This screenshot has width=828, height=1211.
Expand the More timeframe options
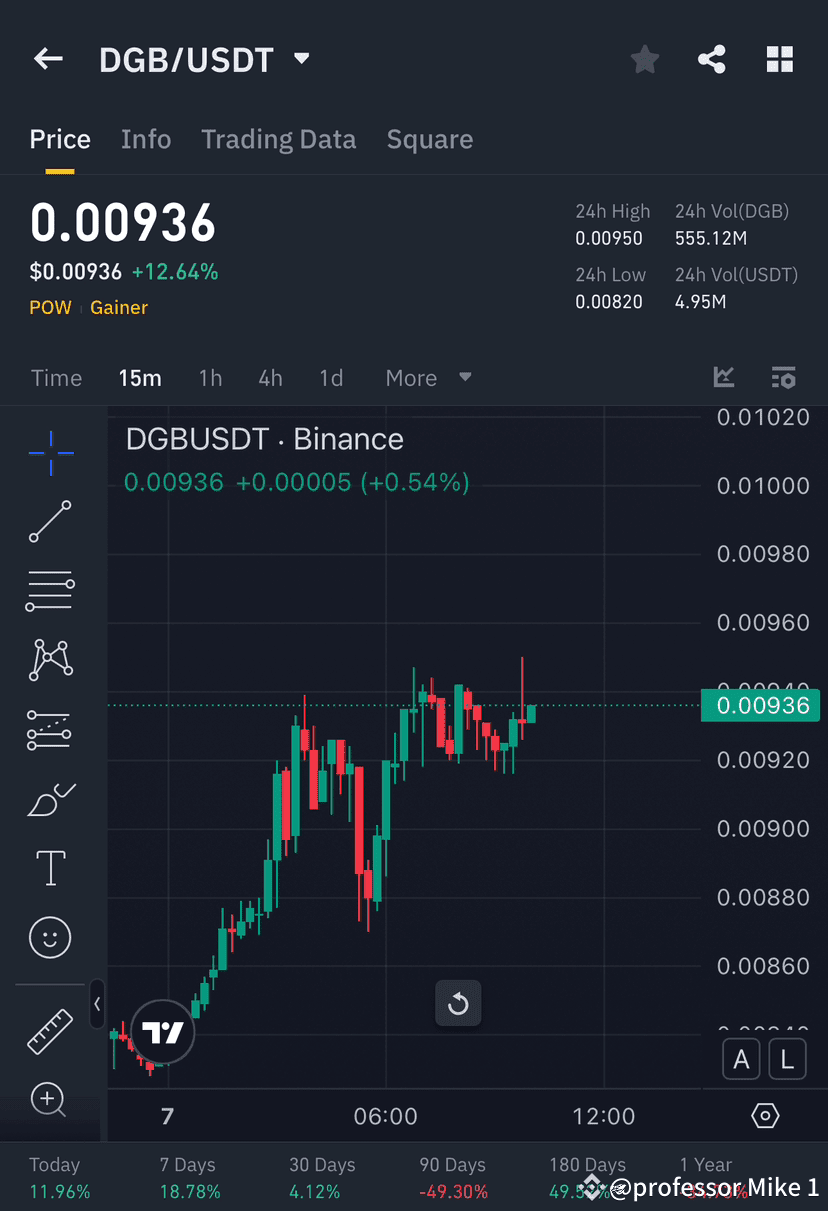[428, 378]
